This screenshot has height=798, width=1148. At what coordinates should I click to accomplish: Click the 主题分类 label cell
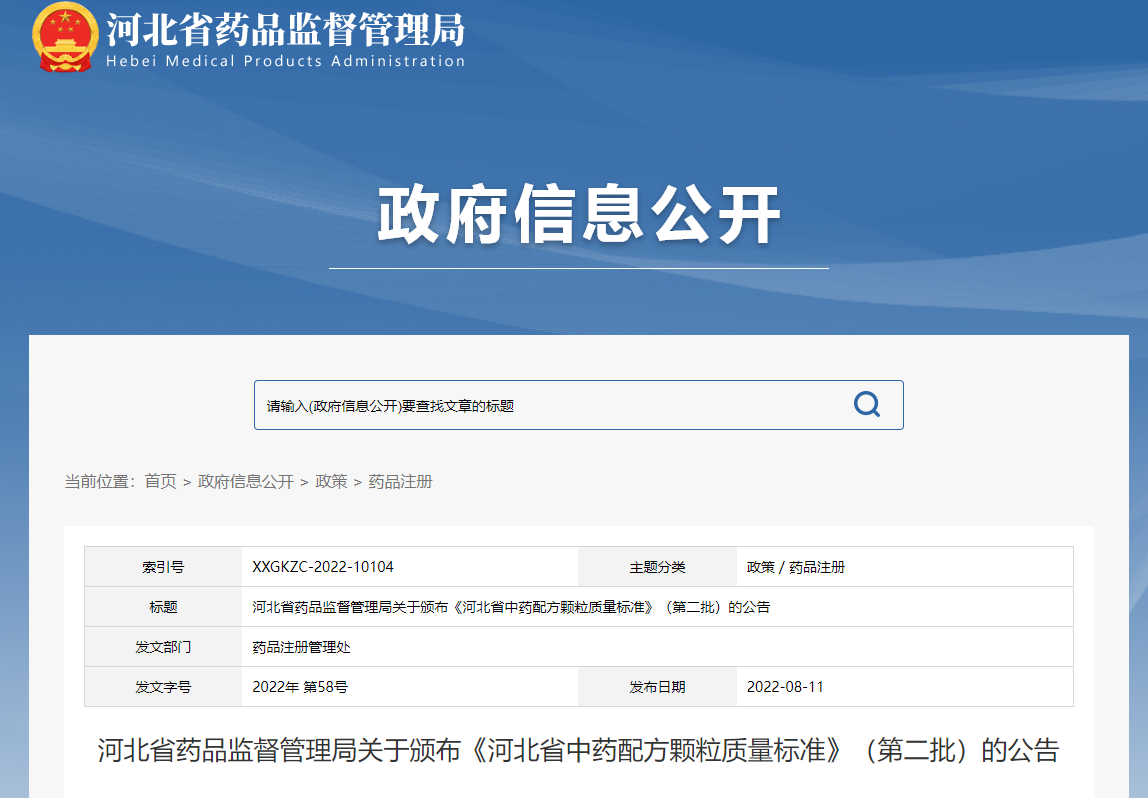coord(657,567)
